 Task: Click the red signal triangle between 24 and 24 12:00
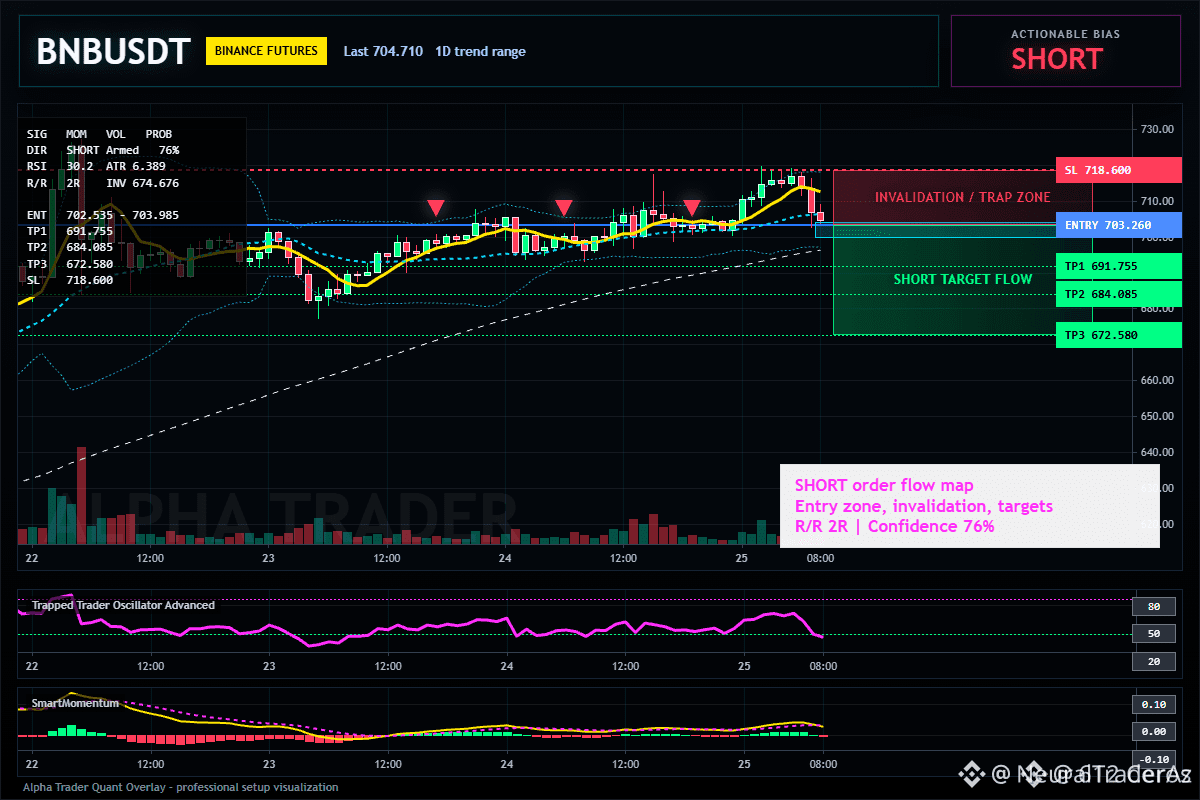564,208
